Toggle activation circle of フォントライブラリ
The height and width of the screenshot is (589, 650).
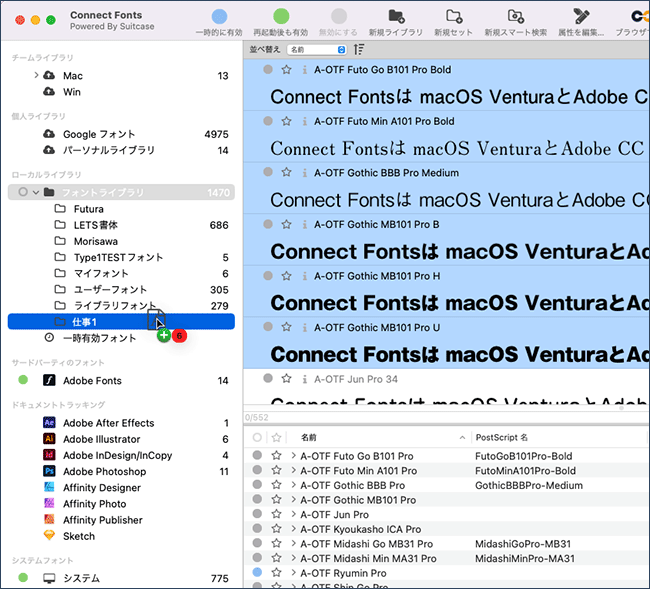pos(23,192)
